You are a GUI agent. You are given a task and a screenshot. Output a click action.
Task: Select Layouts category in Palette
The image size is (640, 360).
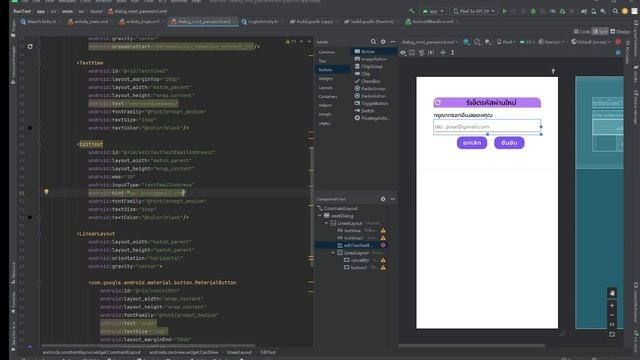pos(325,88)
